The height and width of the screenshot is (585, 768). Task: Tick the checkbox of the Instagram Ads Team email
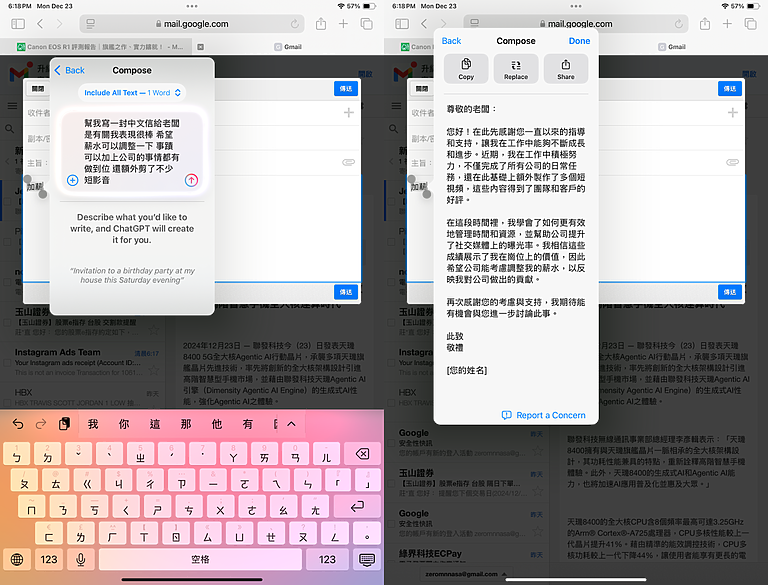(7, 363)
